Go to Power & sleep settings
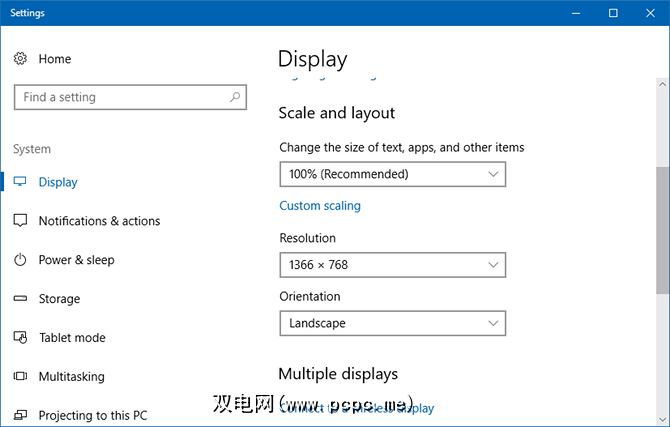The height and width of the screenshot is (427, 670). tap(76, 260)
